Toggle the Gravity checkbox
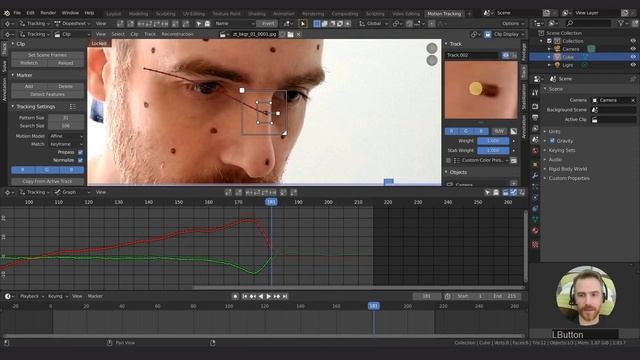The height and width of the screenshot is (360, 640). [552, 141]
